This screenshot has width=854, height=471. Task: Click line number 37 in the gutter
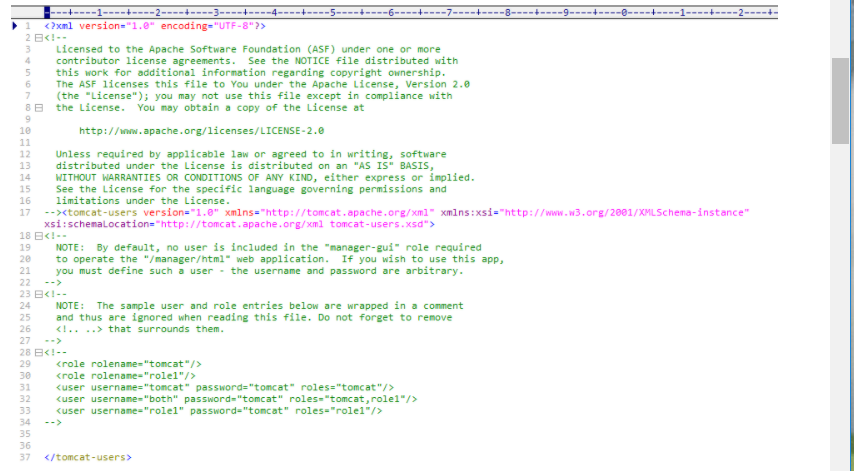tap(25, 457)
